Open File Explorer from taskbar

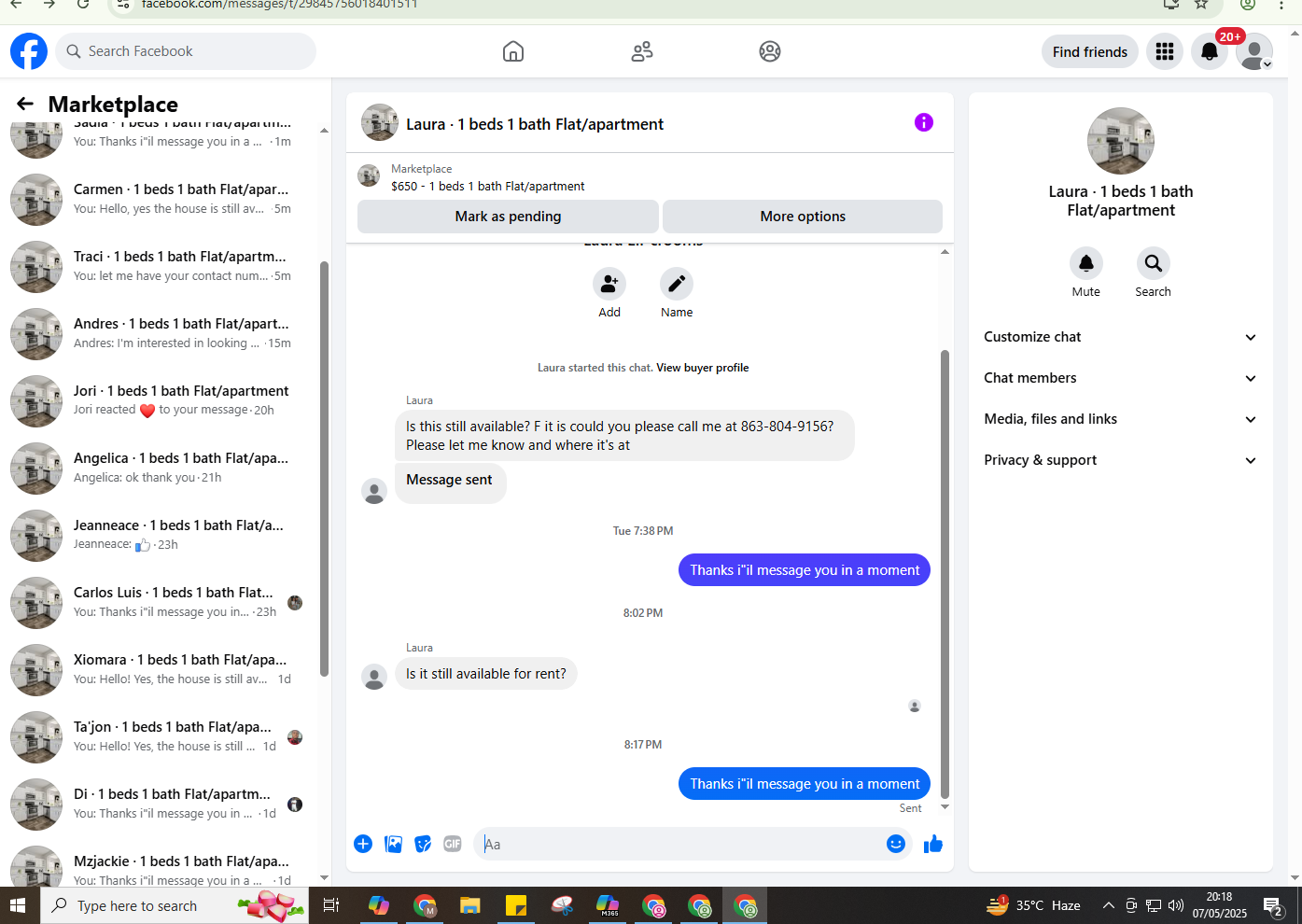pos(469,905)
